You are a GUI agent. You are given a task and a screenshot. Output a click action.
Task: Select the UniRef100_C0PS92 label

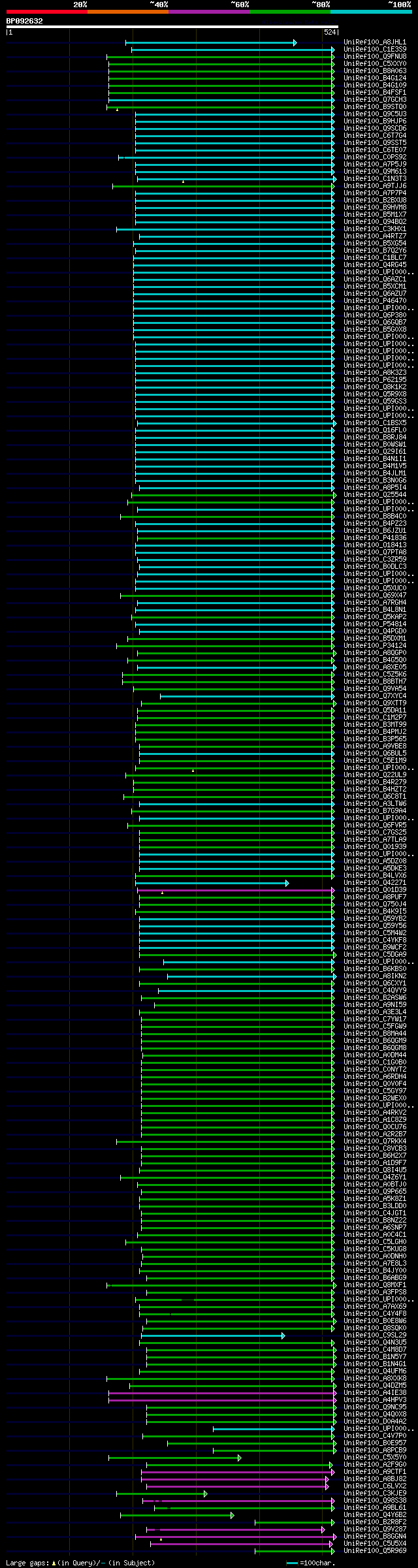(x=375, y=157)
